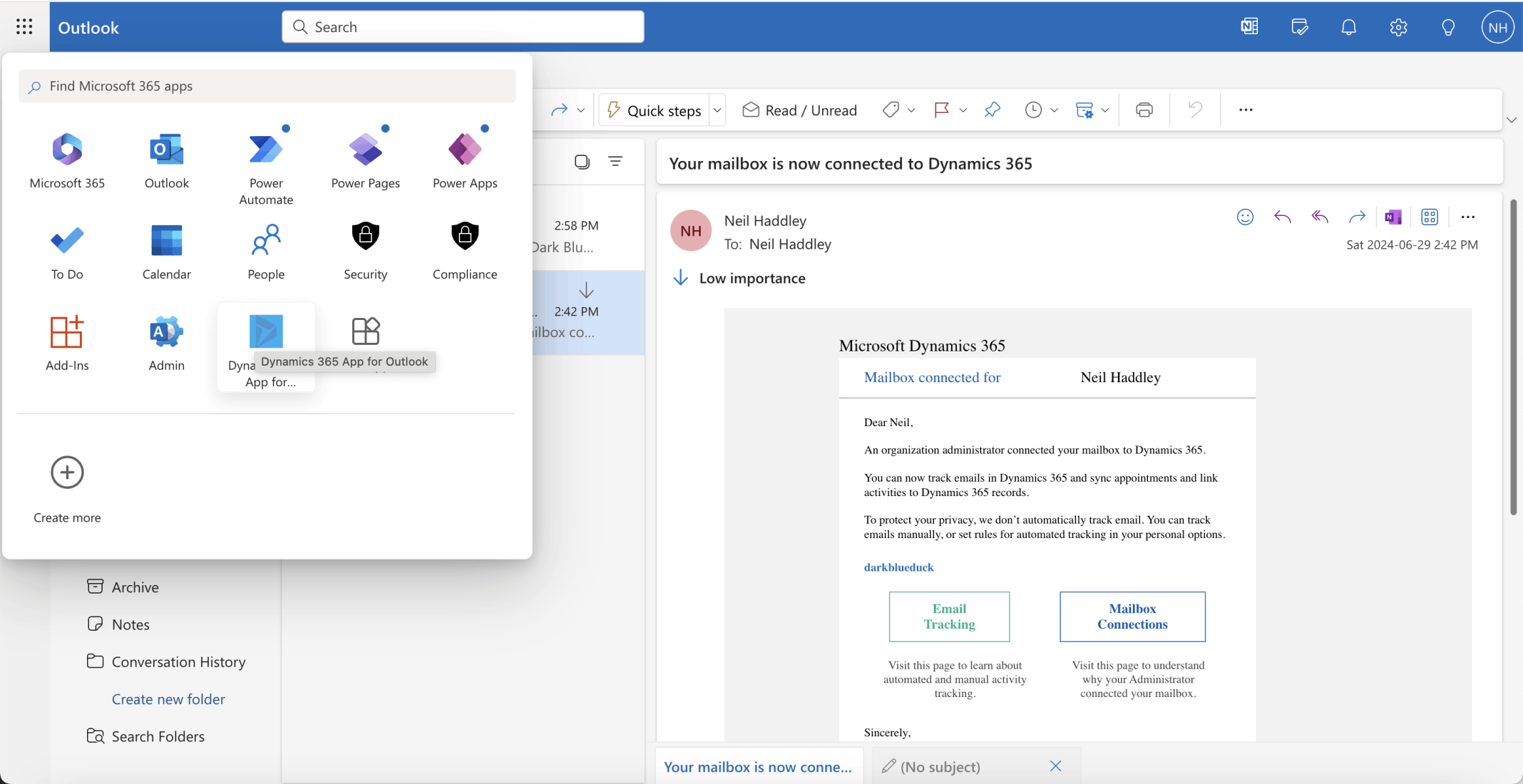Click the Create new folder link

(168, 698)
